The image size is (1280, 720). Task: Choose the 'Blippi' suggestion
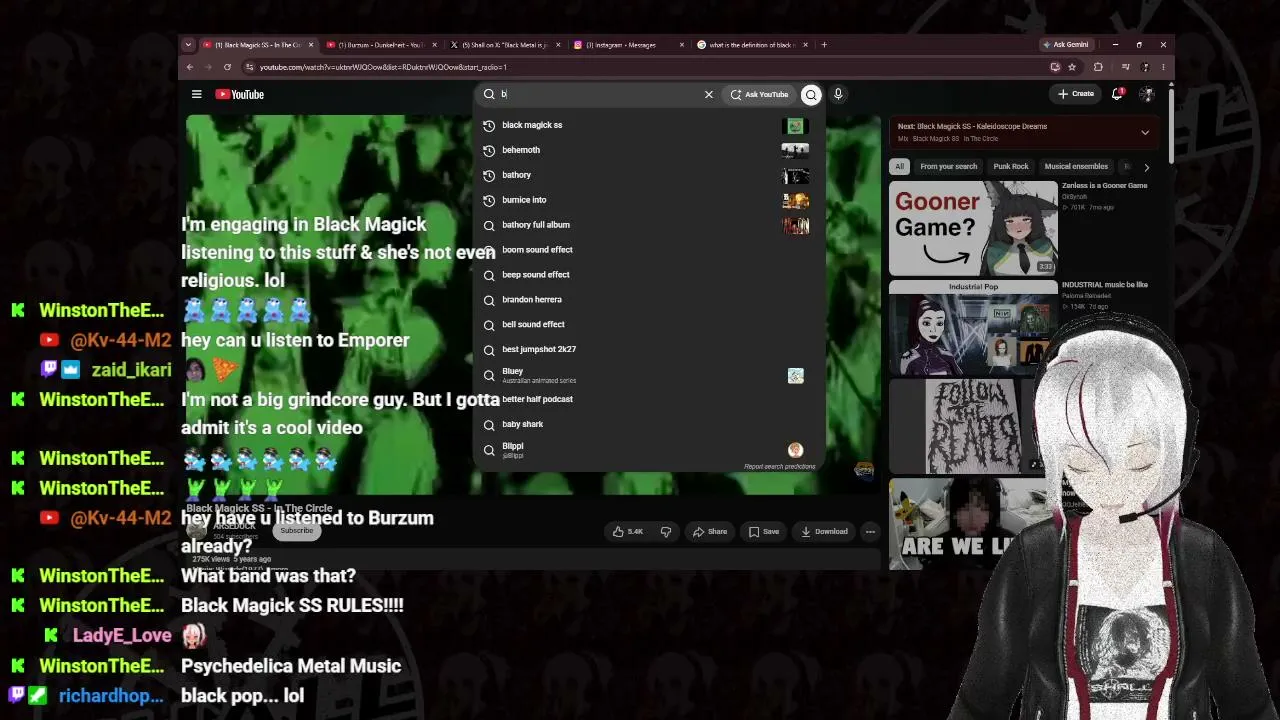[x=650, y=449]
